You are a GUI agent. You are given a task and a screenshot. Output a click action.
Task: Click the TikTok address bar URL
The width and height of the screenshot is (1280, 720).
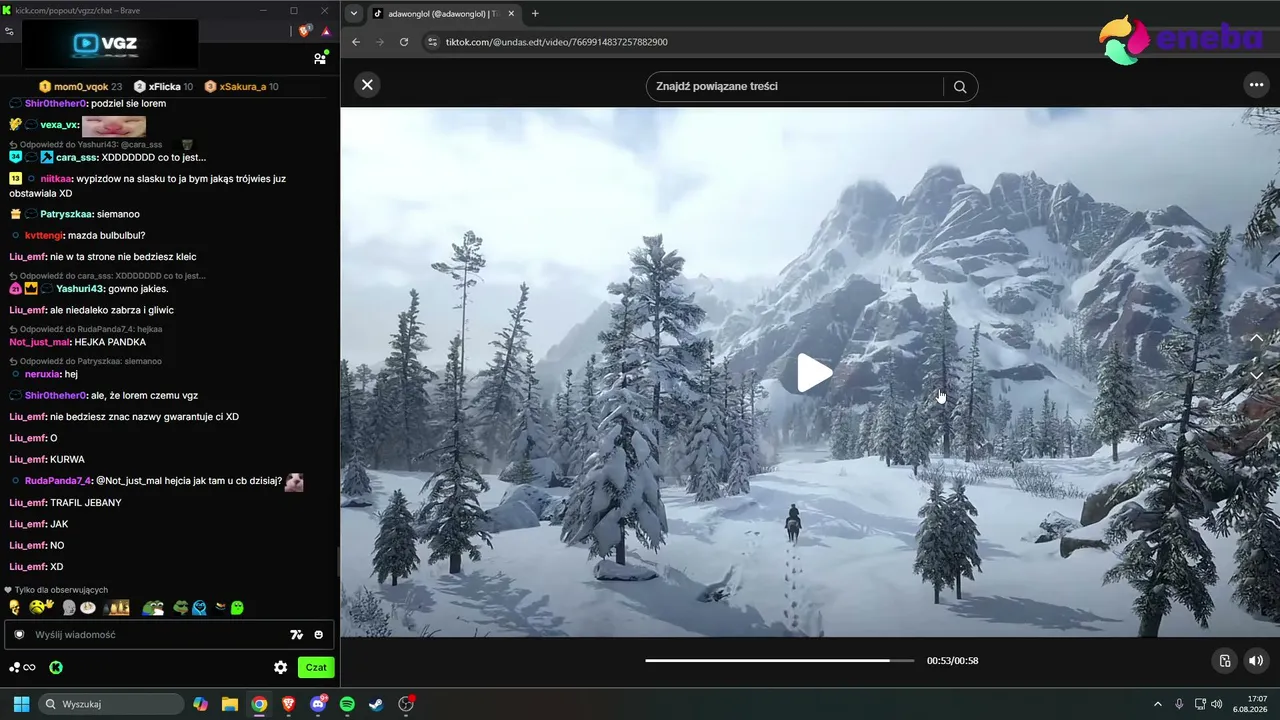coord(557,42)
